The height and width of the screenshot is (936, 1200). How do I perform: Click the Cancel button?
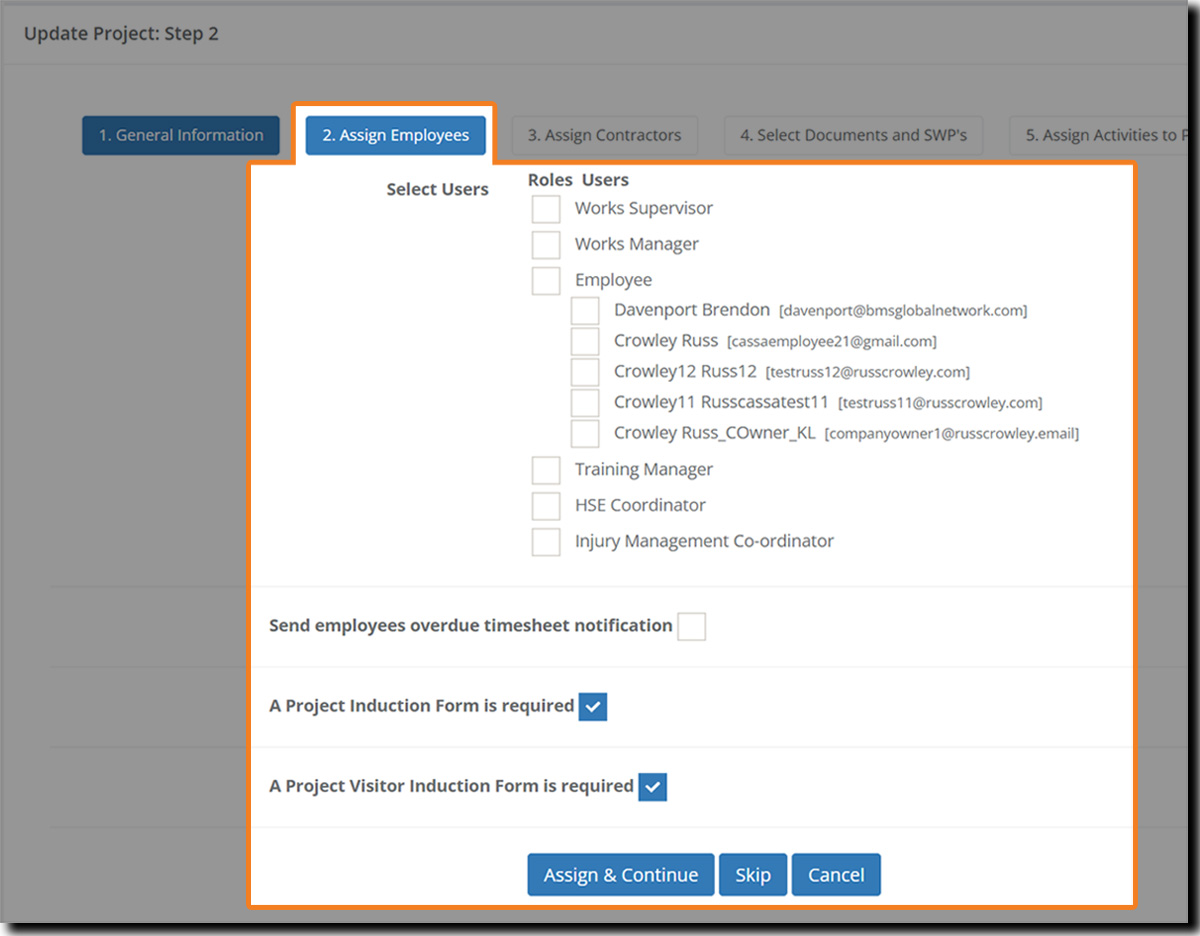click(x=836, y=875)
